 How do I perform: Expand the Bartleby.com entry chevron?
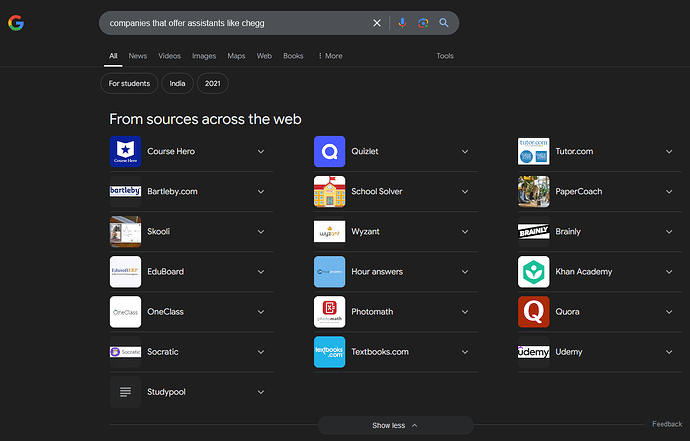(x=261, y=192)
